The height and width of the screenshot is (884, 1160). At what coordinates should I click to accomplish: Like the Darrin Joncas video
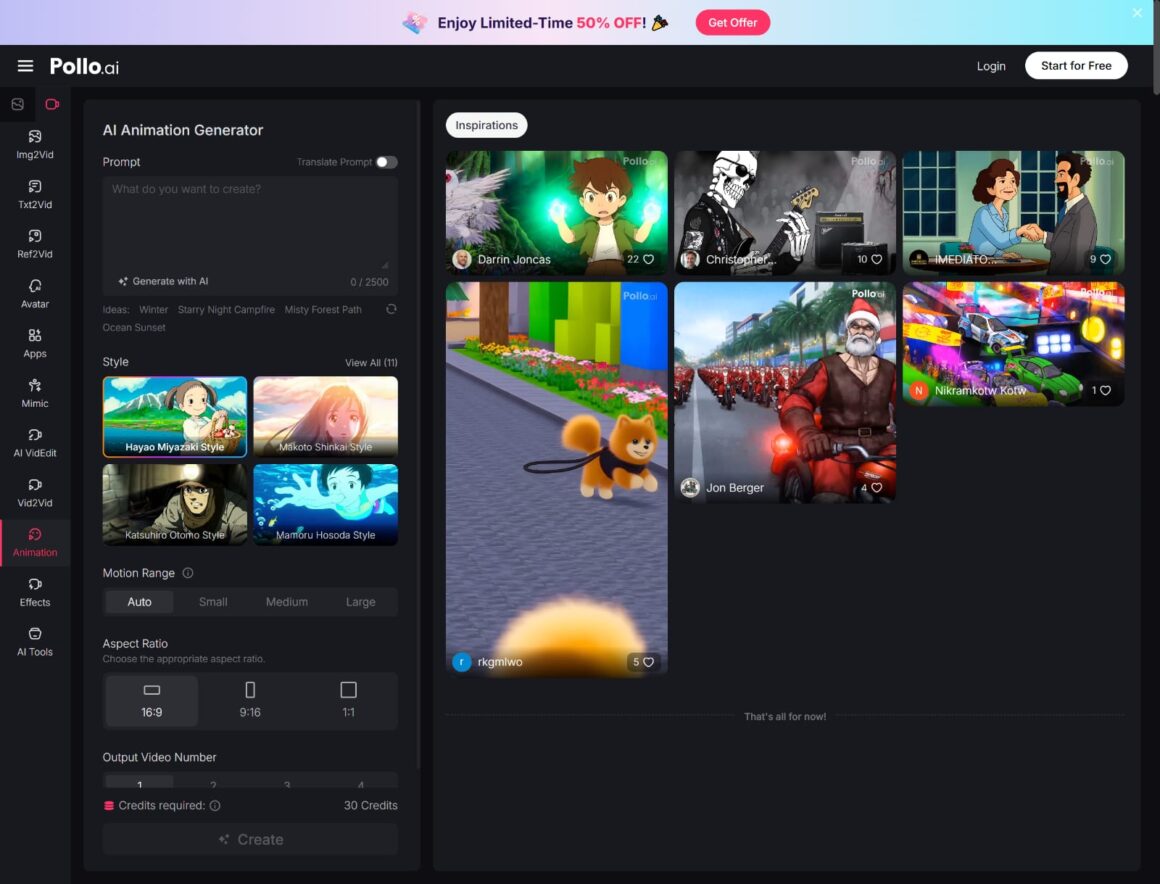[x=648, y=259]
